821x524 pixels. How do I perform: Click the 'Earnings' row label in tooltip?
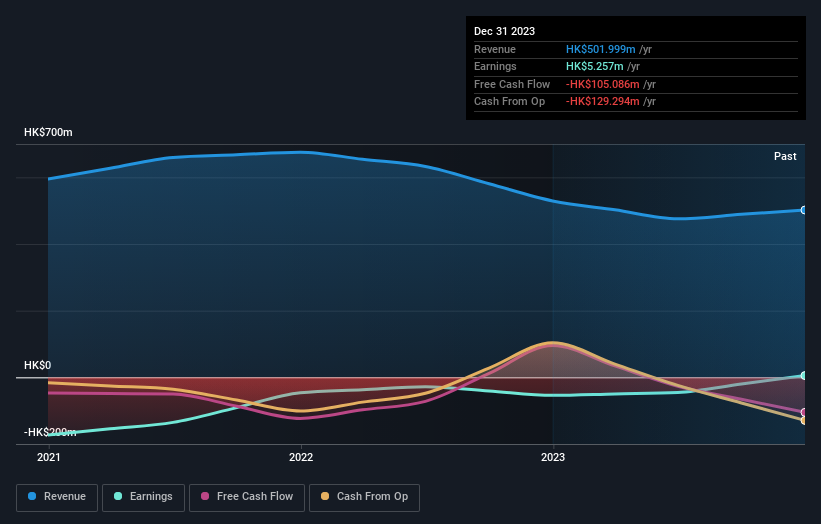click(495, 66)
